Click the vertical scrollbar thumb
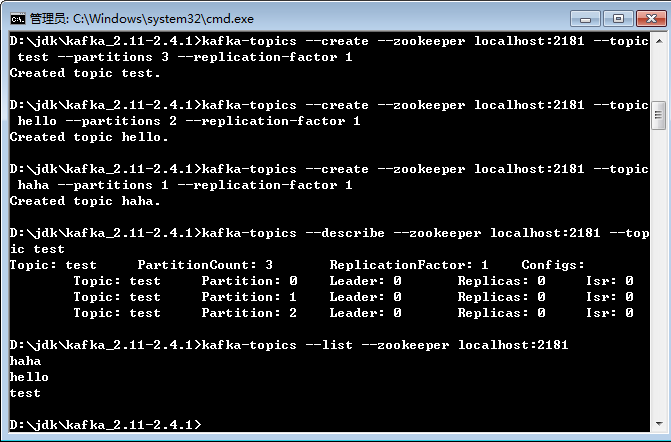The height and width of the screenshot is (442, 671). coord(658,115)
